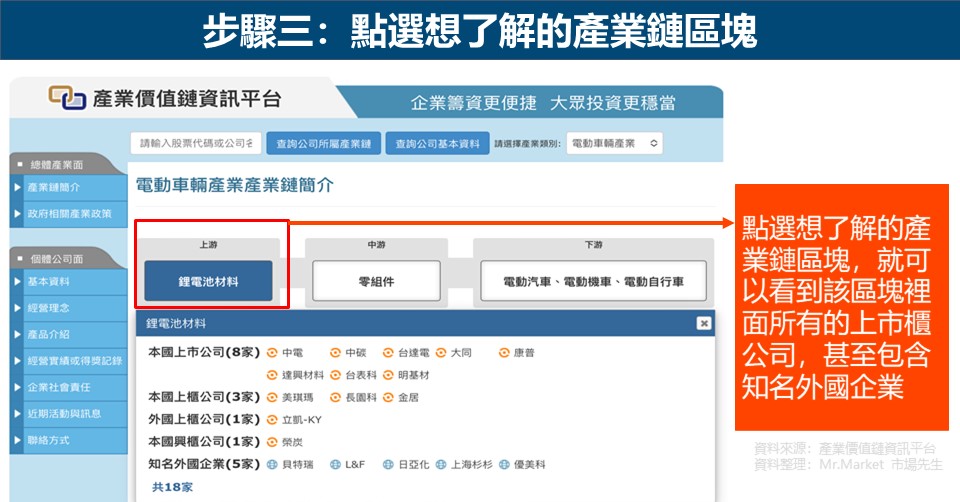Click the orange icon beside 台表科
The height and width of the screenshot is (502, 960).
pos(335,375)
